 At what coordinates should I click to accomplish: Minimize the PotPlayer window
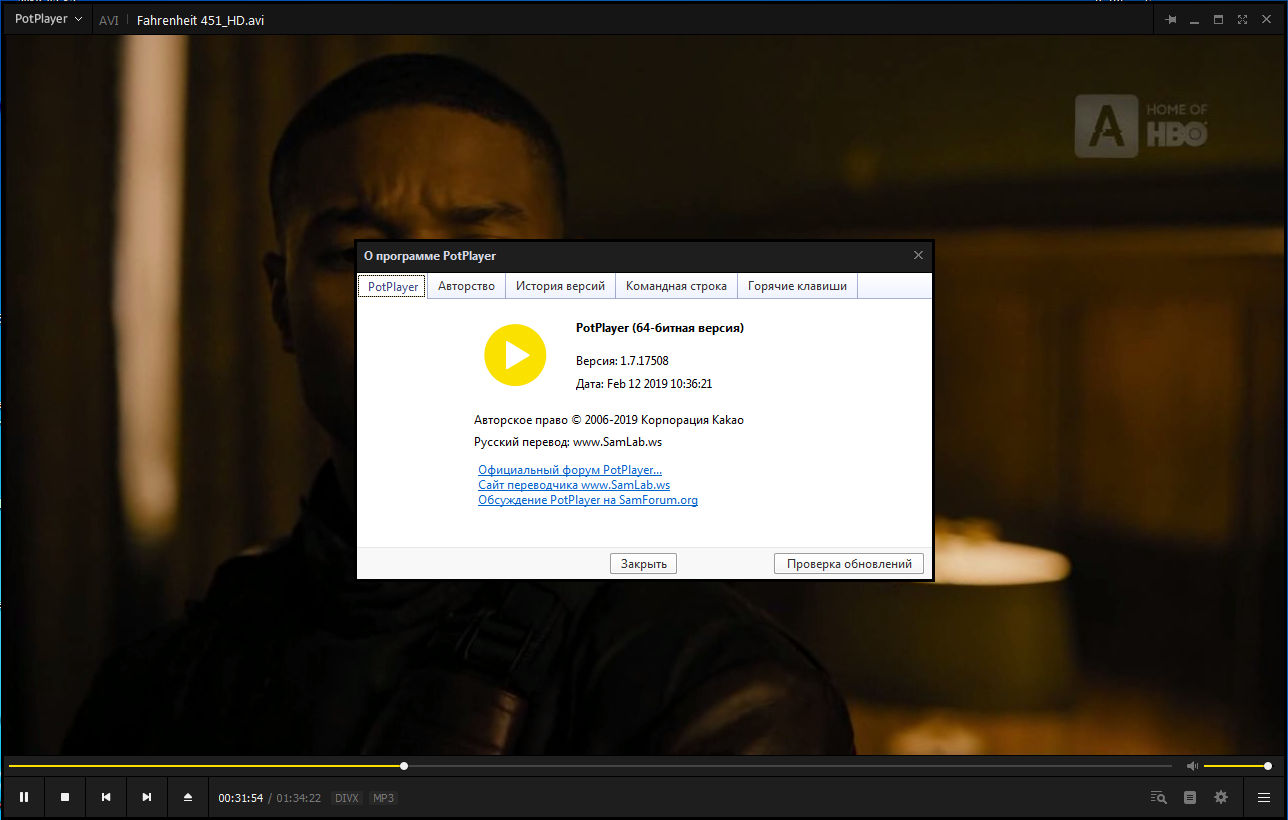click(1195, 20)
